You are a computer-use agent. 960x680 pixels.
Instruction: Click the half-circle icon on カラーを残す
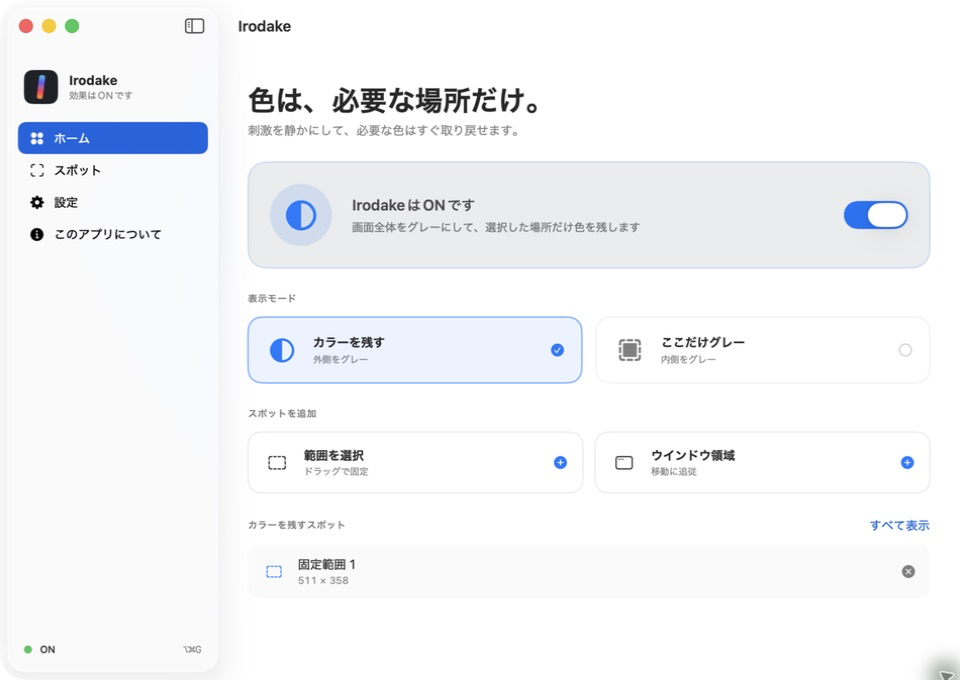point(282,350)
